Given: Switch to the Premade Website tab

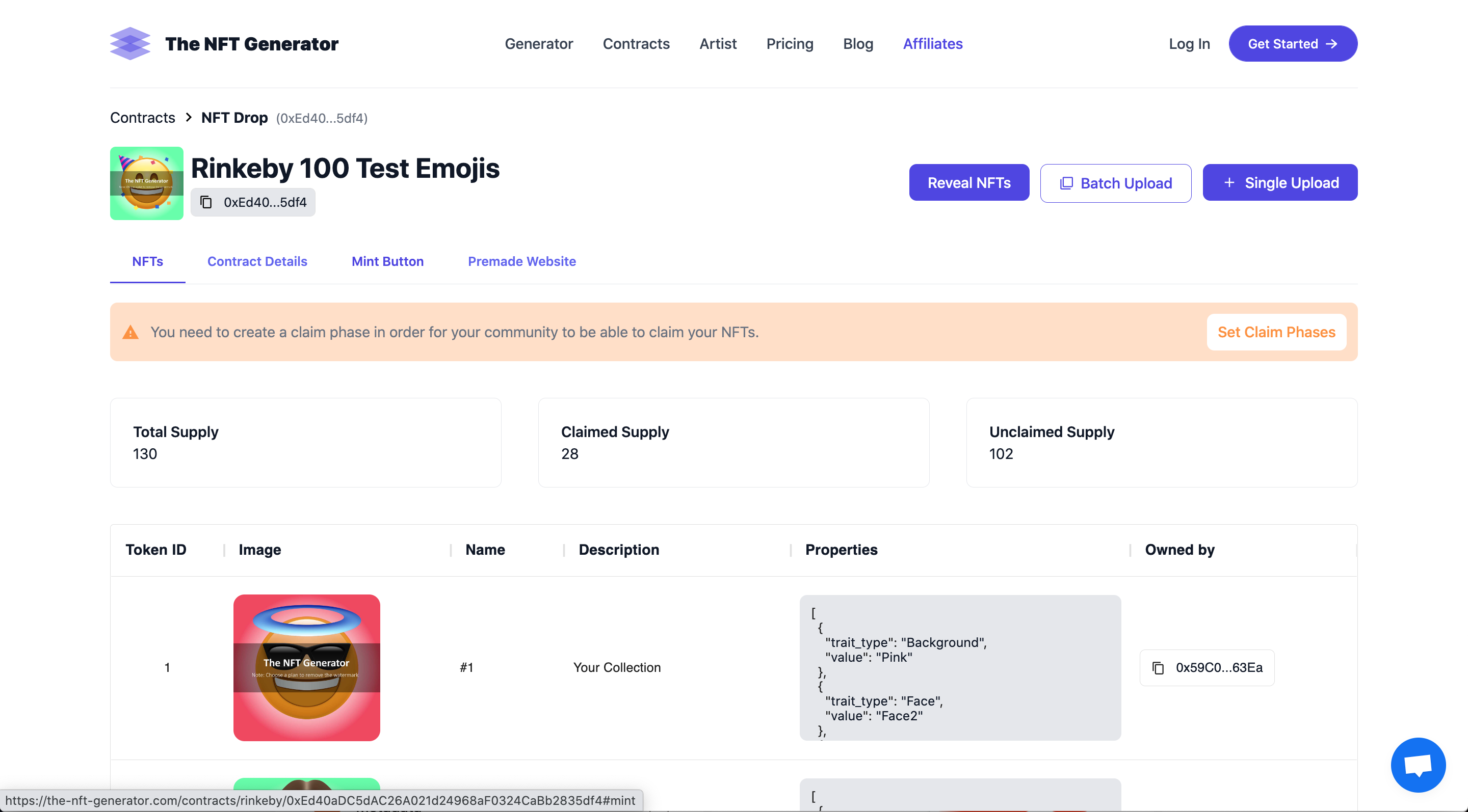Looking at the screenshot, I should point(521,261).
